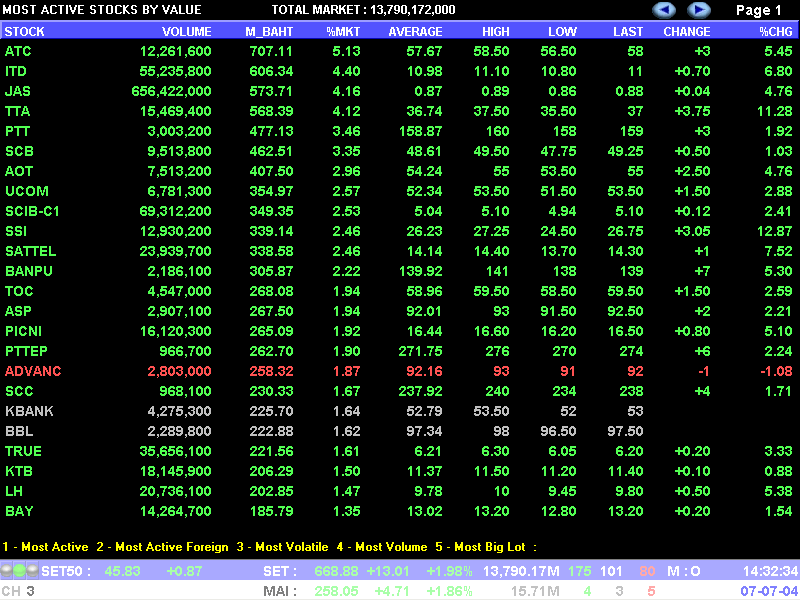Viewport: 800px width, 600px height.
Task: Click the HIGH column header
Action: tap(496, 32)
